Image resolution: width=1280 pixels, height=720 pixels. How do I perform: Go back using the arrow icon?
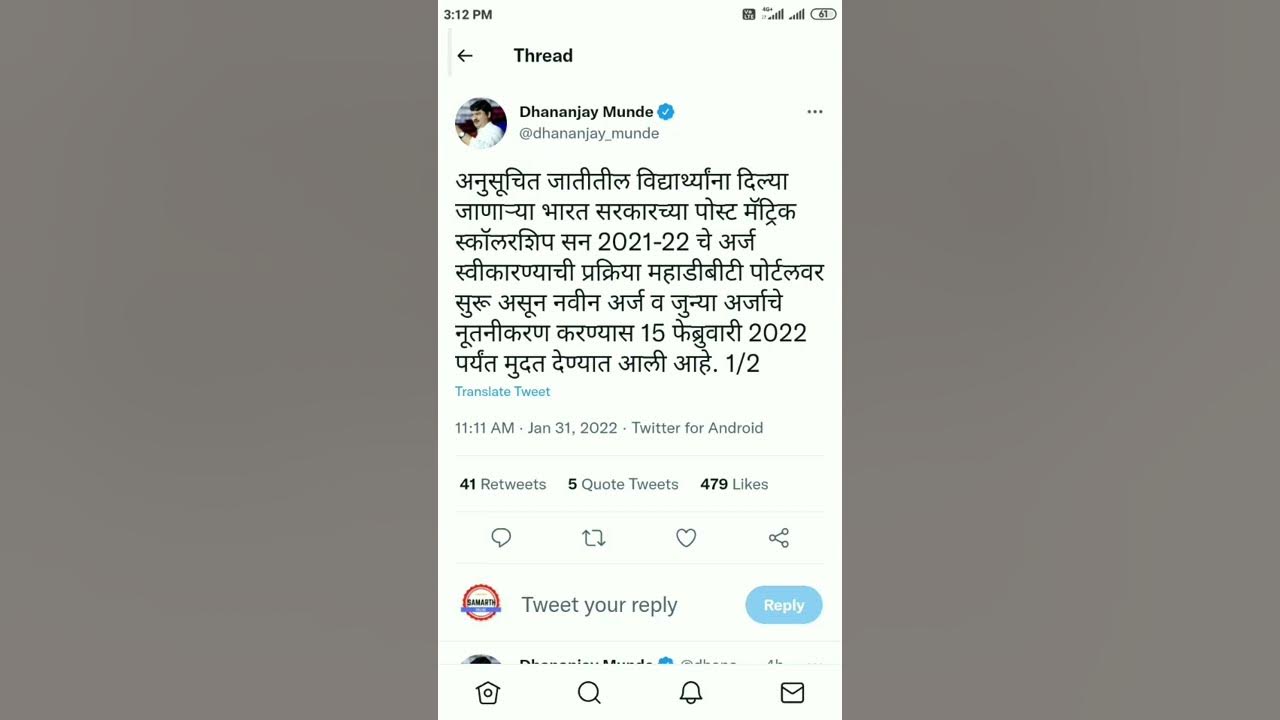tap(465, 56)
